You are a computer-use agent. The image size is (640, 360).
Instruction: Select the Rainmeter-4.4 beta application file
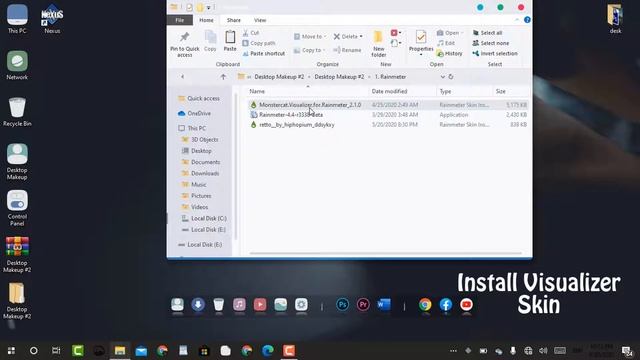(291, 115)
